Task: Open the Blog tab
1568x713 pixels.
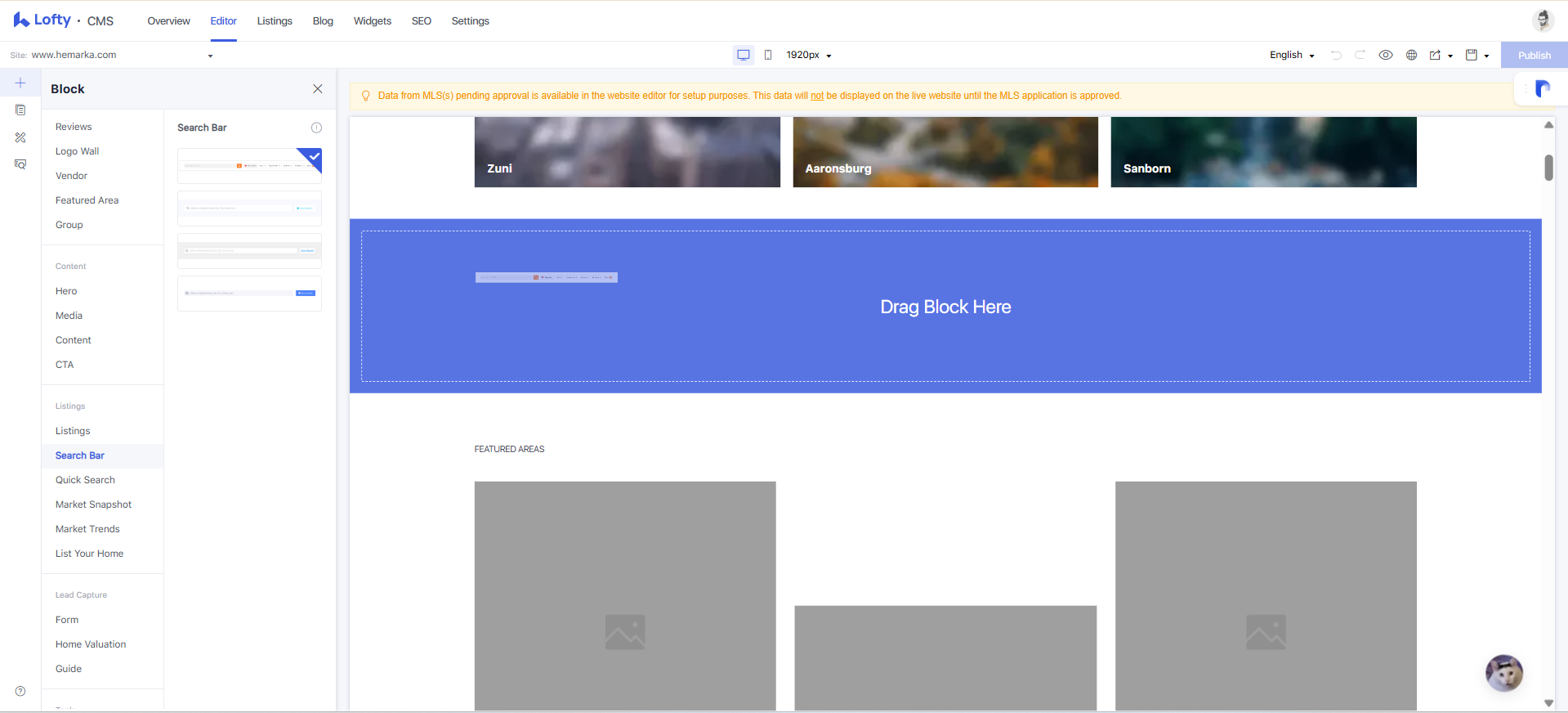Action: coord(323,21)
